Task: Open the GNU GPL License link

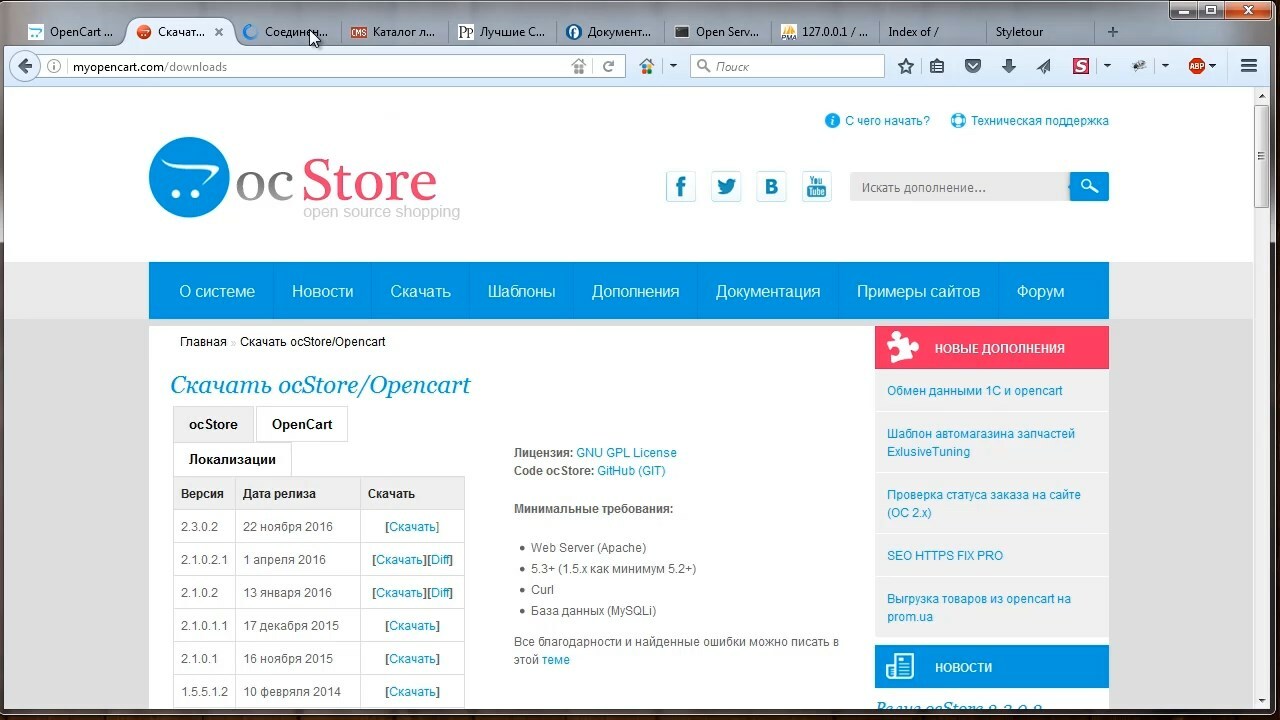Action: tap(626, 453)
